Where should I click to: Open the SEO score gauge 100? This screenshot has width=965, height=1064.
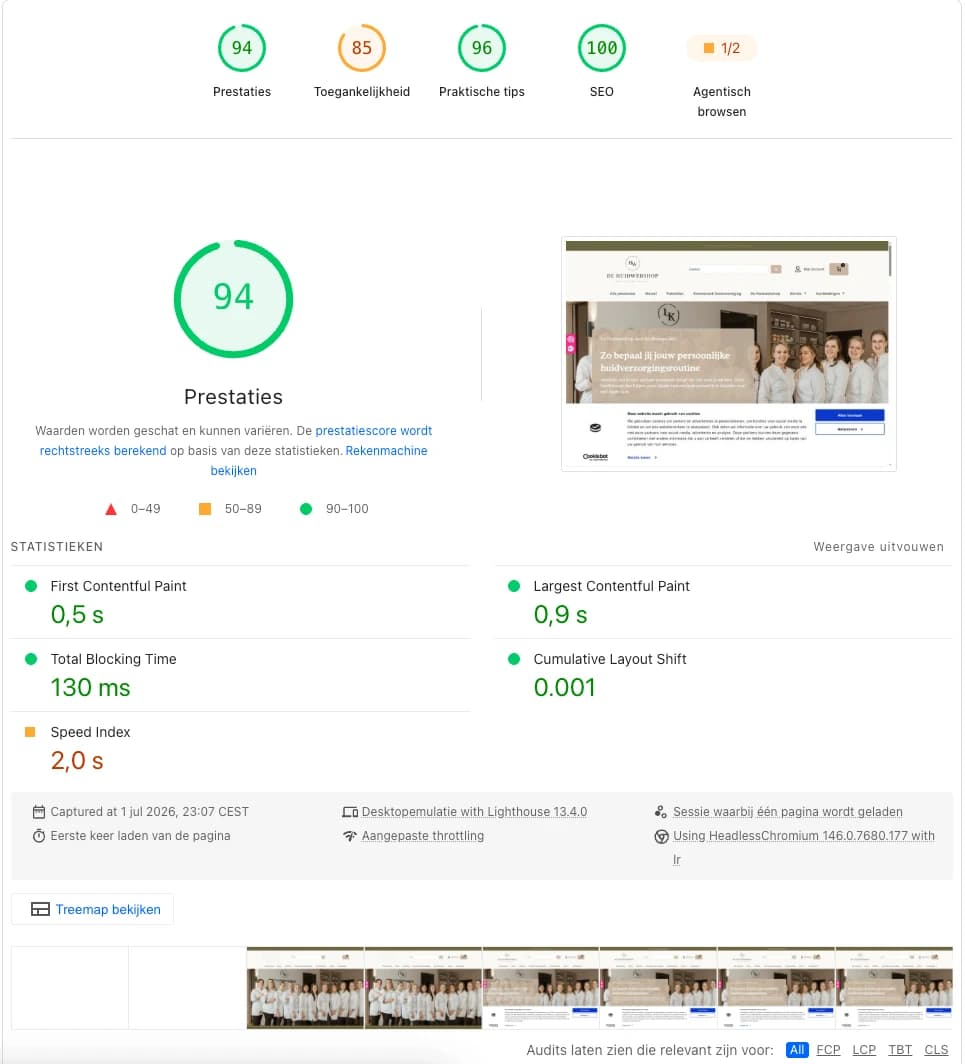point(602,48)
